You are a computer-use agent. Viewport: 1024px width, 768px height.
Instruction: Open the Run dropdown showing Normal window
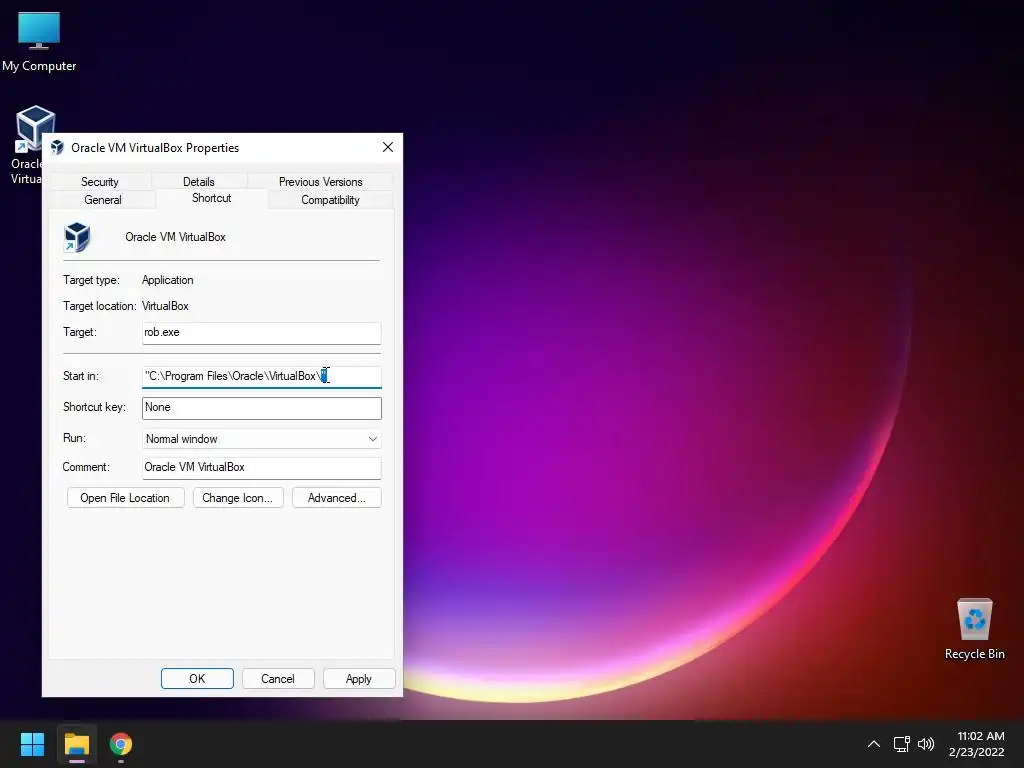261,439
